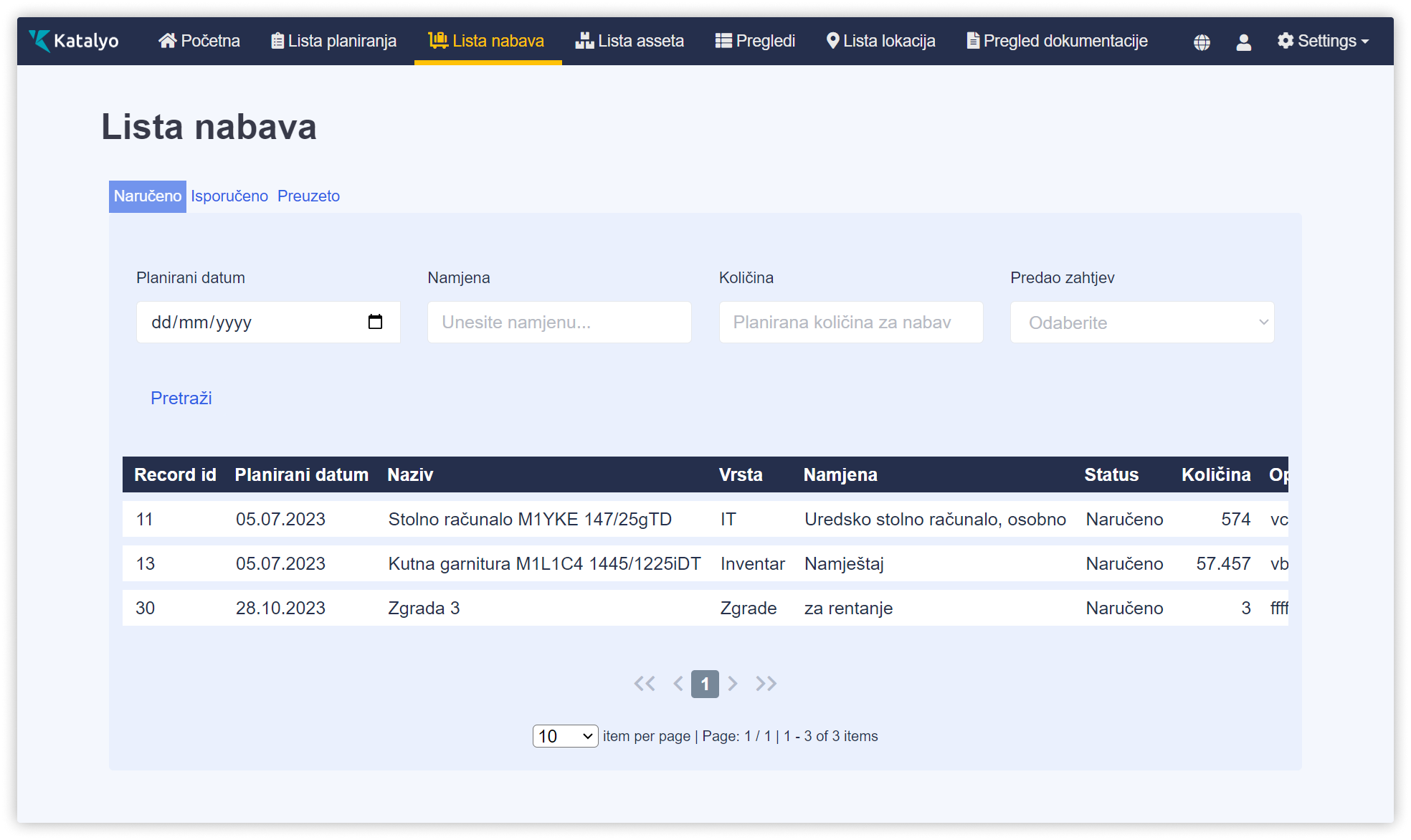Switch to Isporučeno tab
The image size is (1411, 840).
[229, 196]
